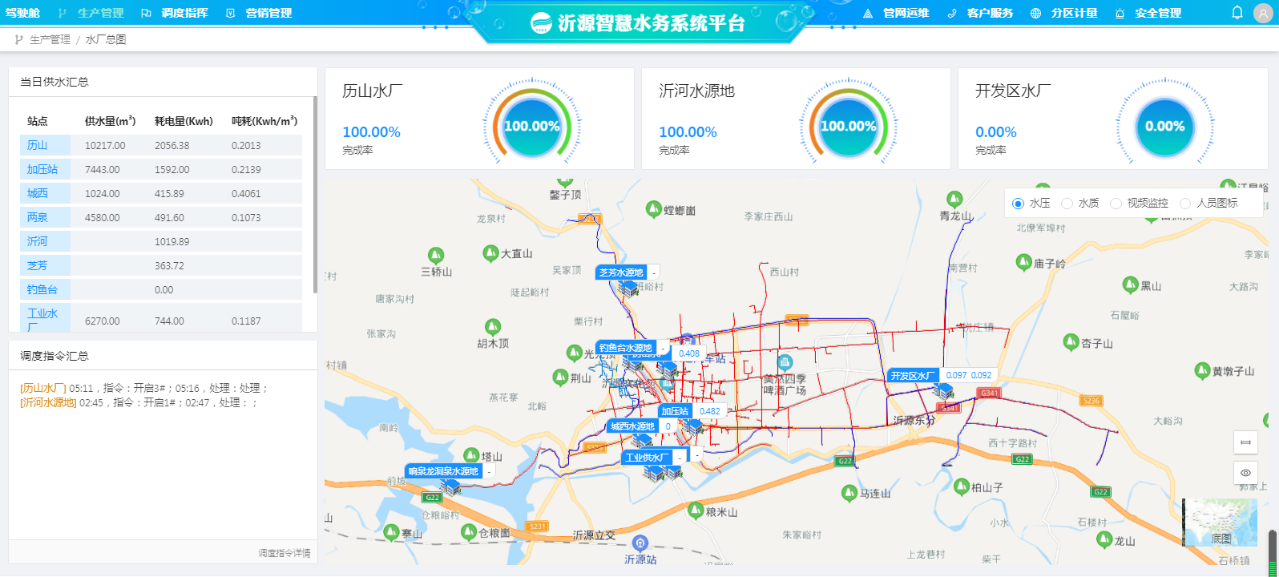Select the 水压 radio button
Viewport: 1279px width, 577px height.
tap(1018, 203)
